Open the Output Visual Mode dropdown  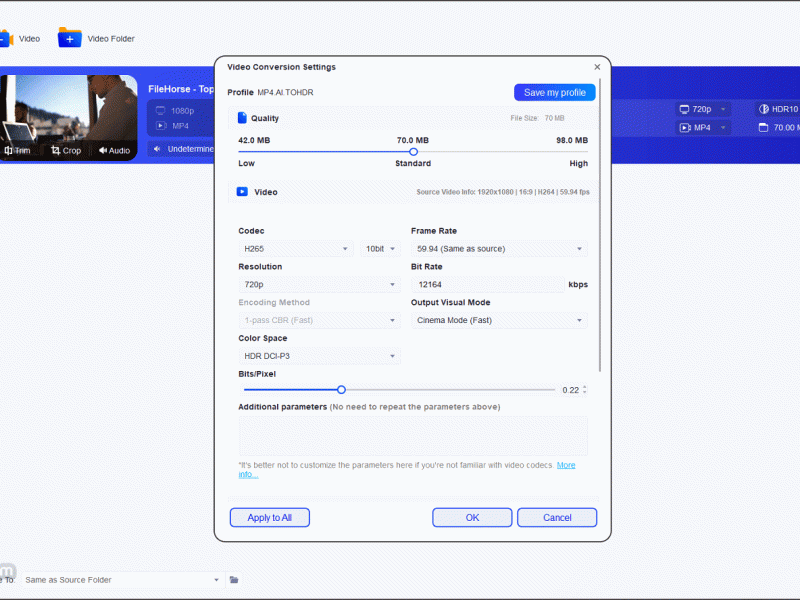pos(499,320)
